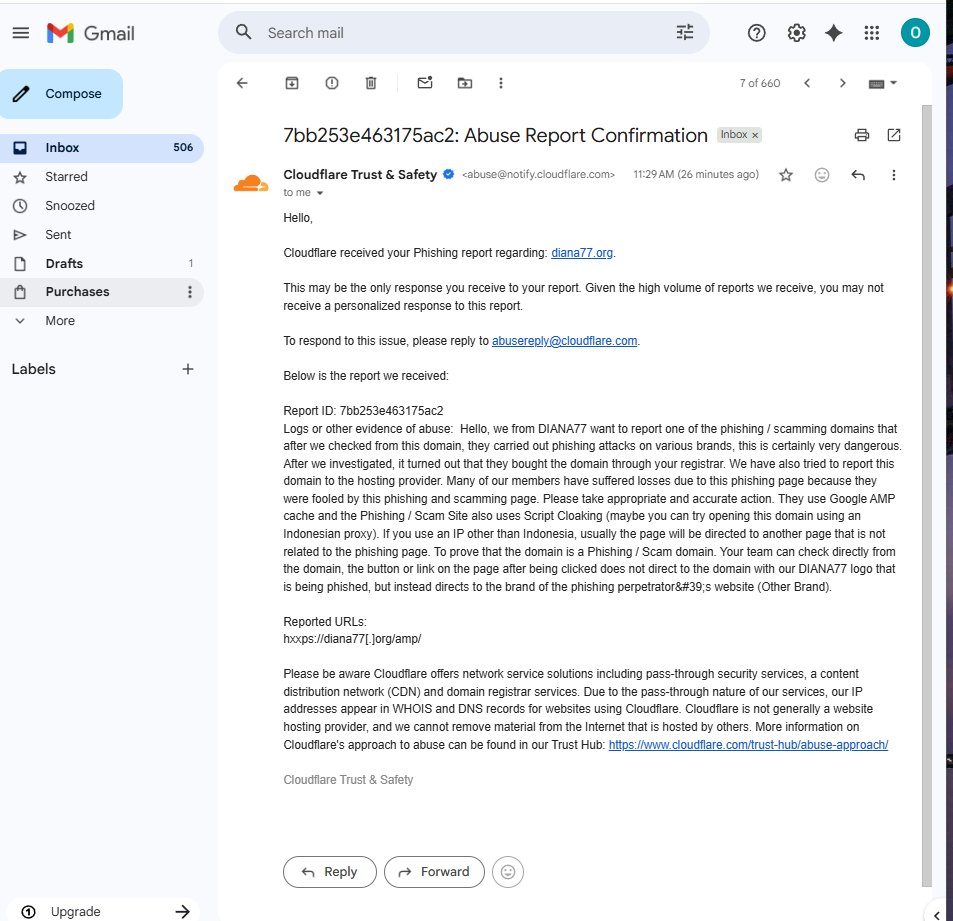953x921 pixels.
Task: Click the abusereply@cloudflare.com link
Action: tap(564, 341)
